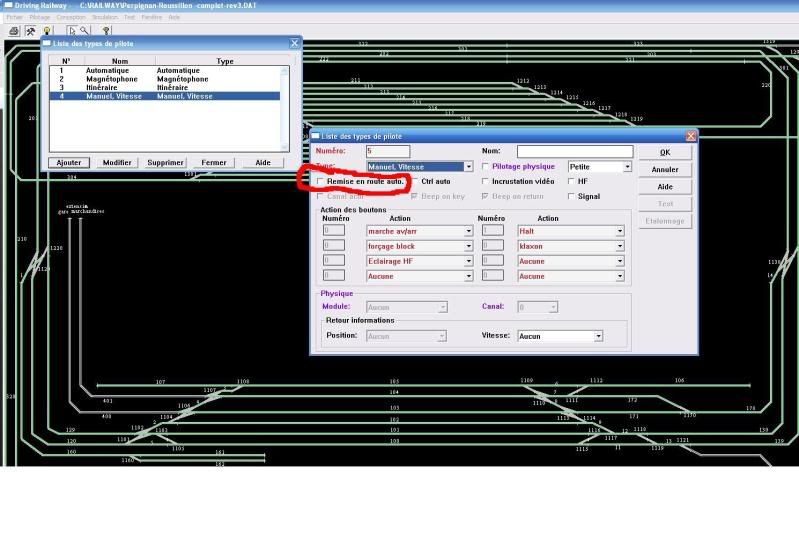
Task: Select the arrow pointer tool
Action: coord(71,31)
